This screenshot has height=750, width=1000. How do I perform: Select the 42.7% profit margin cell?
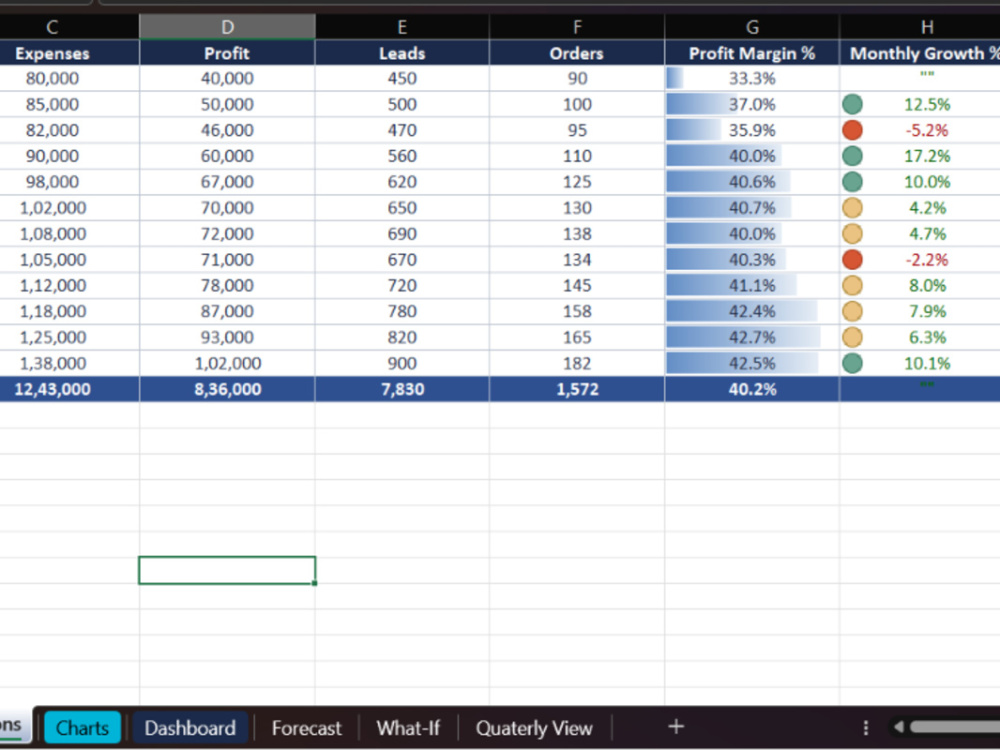click(752, 337)
